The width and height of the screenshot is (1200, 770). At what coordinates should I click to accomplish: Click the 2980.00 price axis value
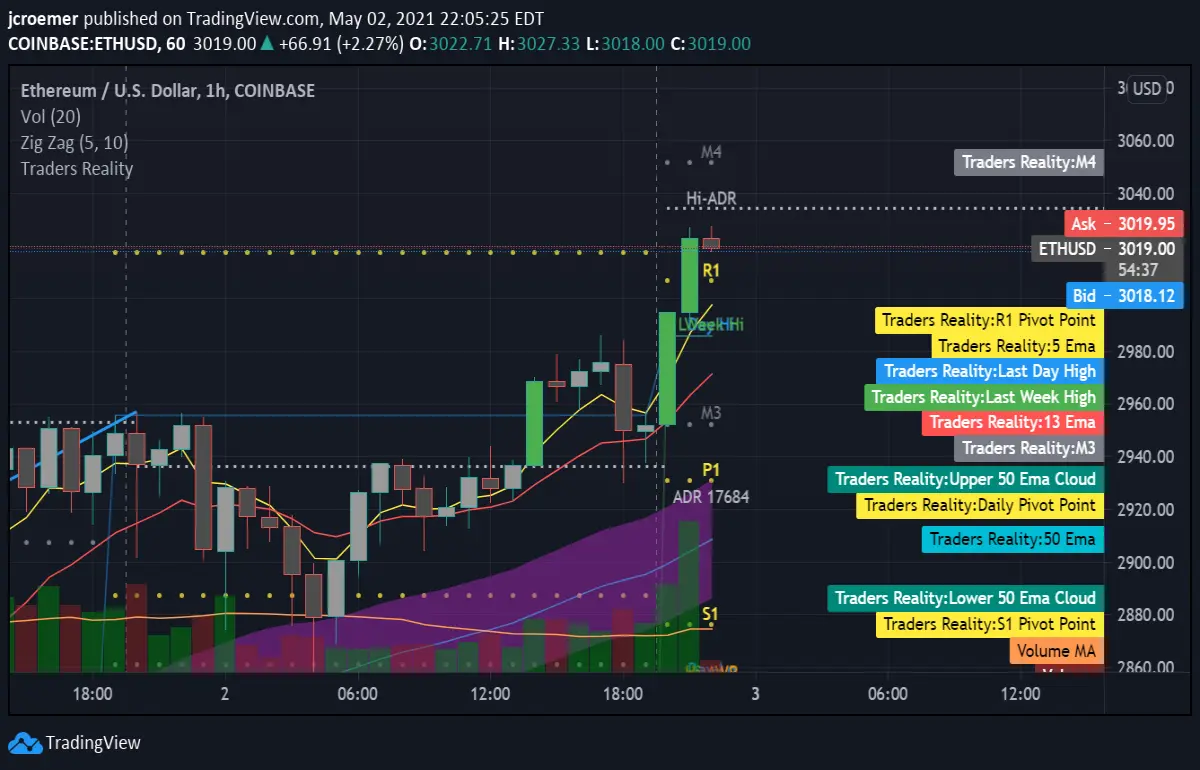(1145, 351)
